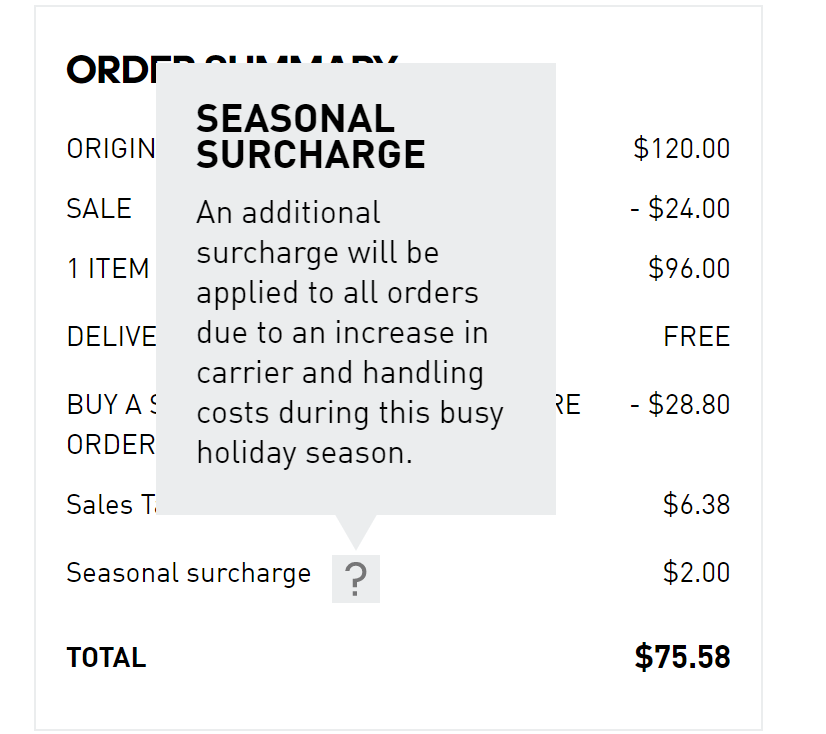
Task: Click the $6.38 sales tax amount
Action: point(696,504)
